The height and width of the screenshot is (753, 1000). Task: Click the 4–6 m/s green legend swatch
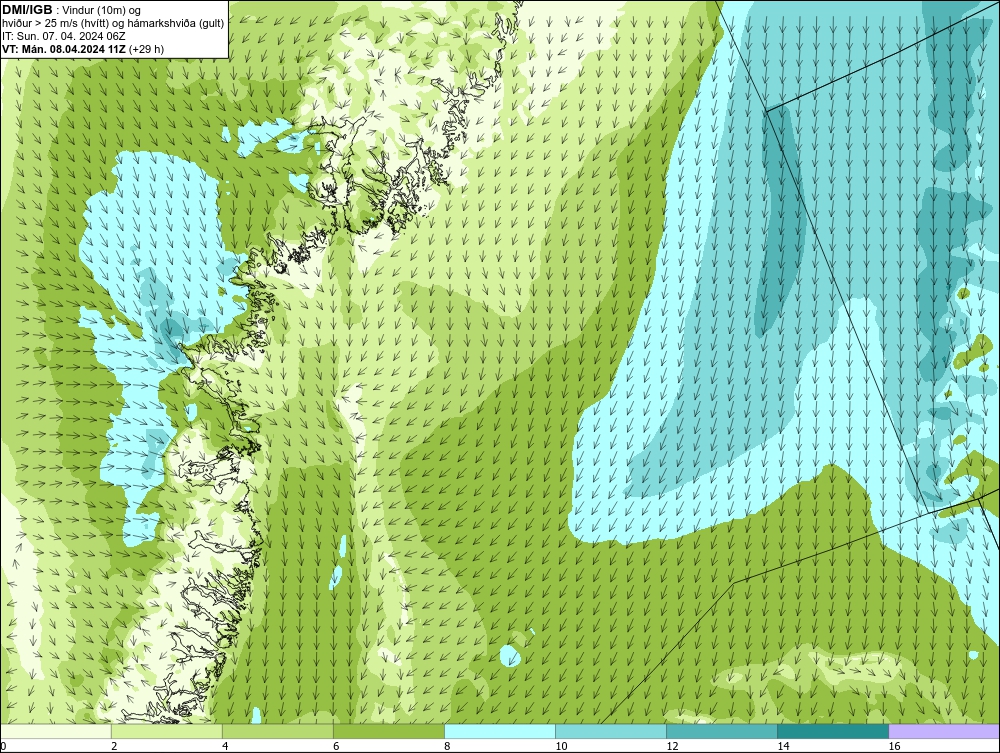278,731
